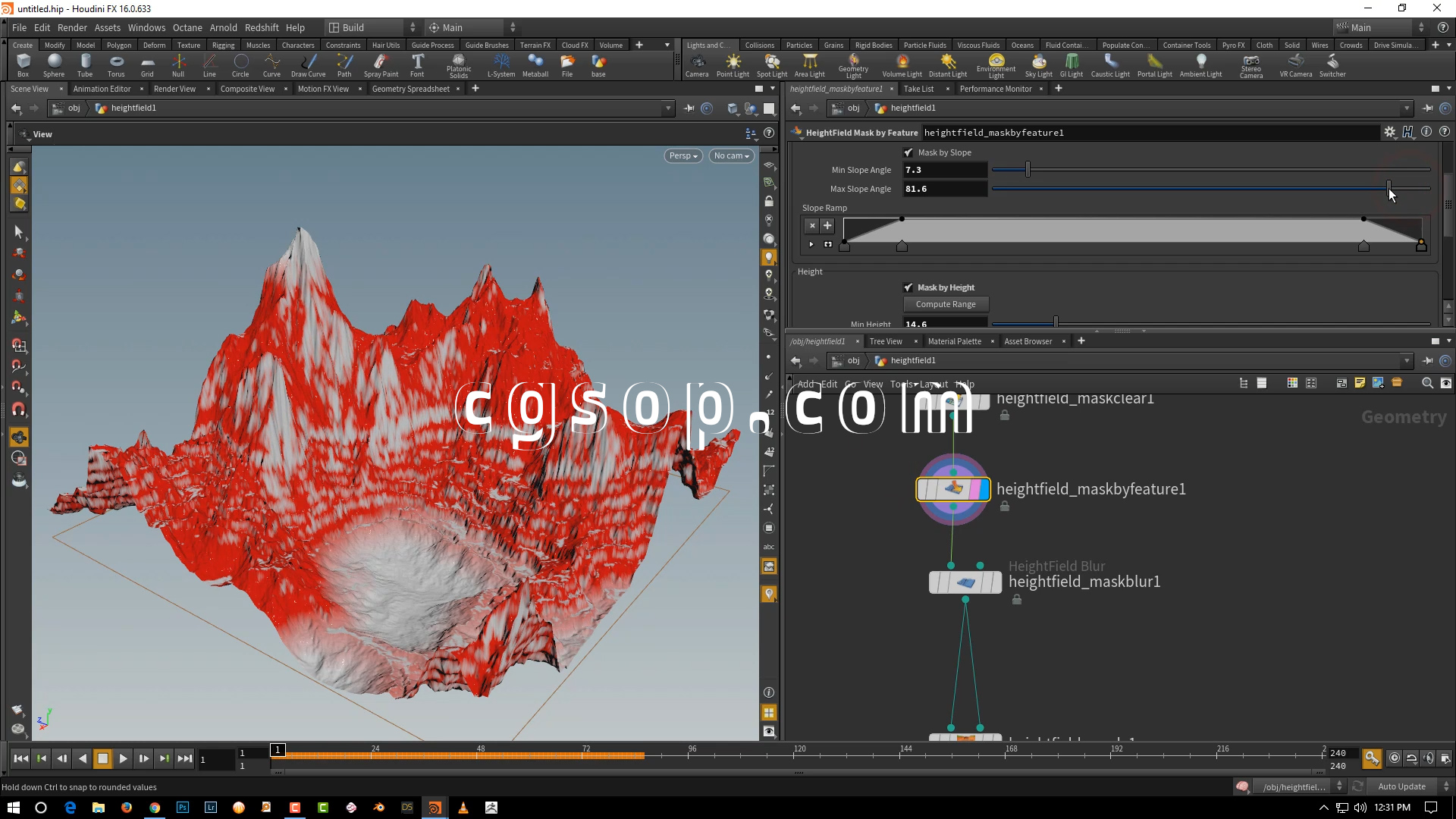The image size is (1456, 819).
Task: Add a Point Light from shelf
Action: tap(733, 64)
